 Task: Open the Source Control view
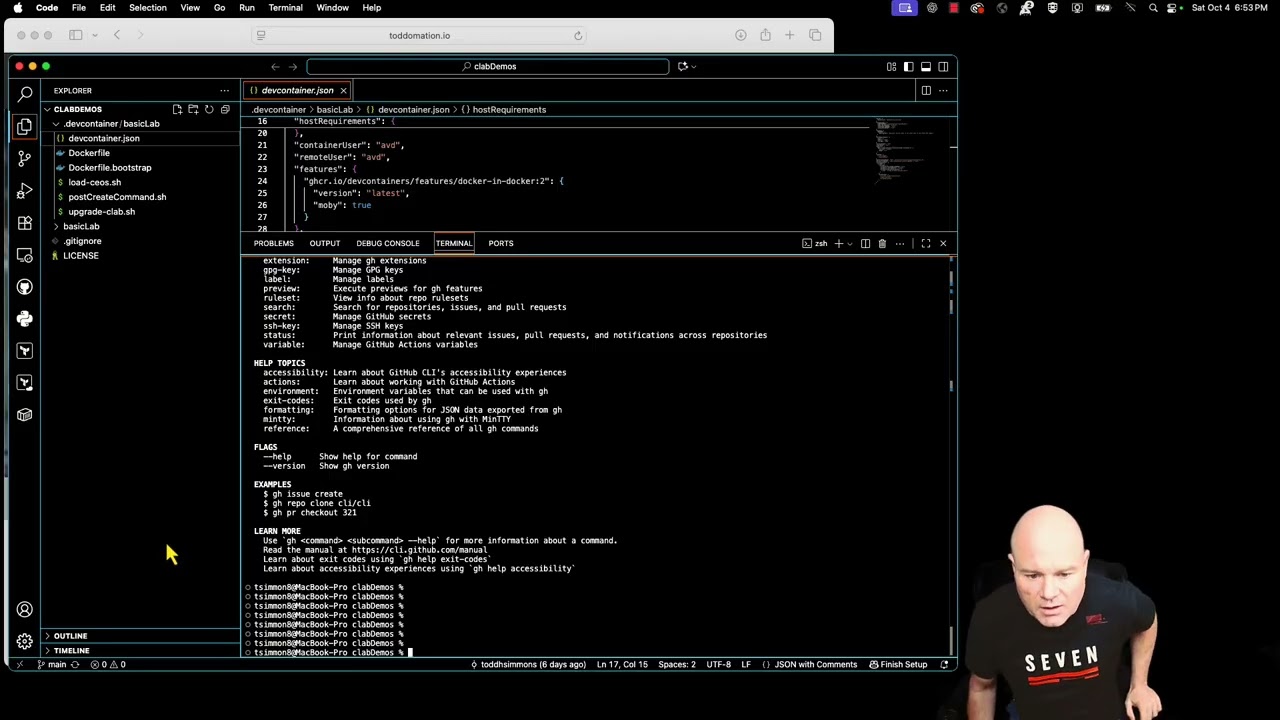25,158
